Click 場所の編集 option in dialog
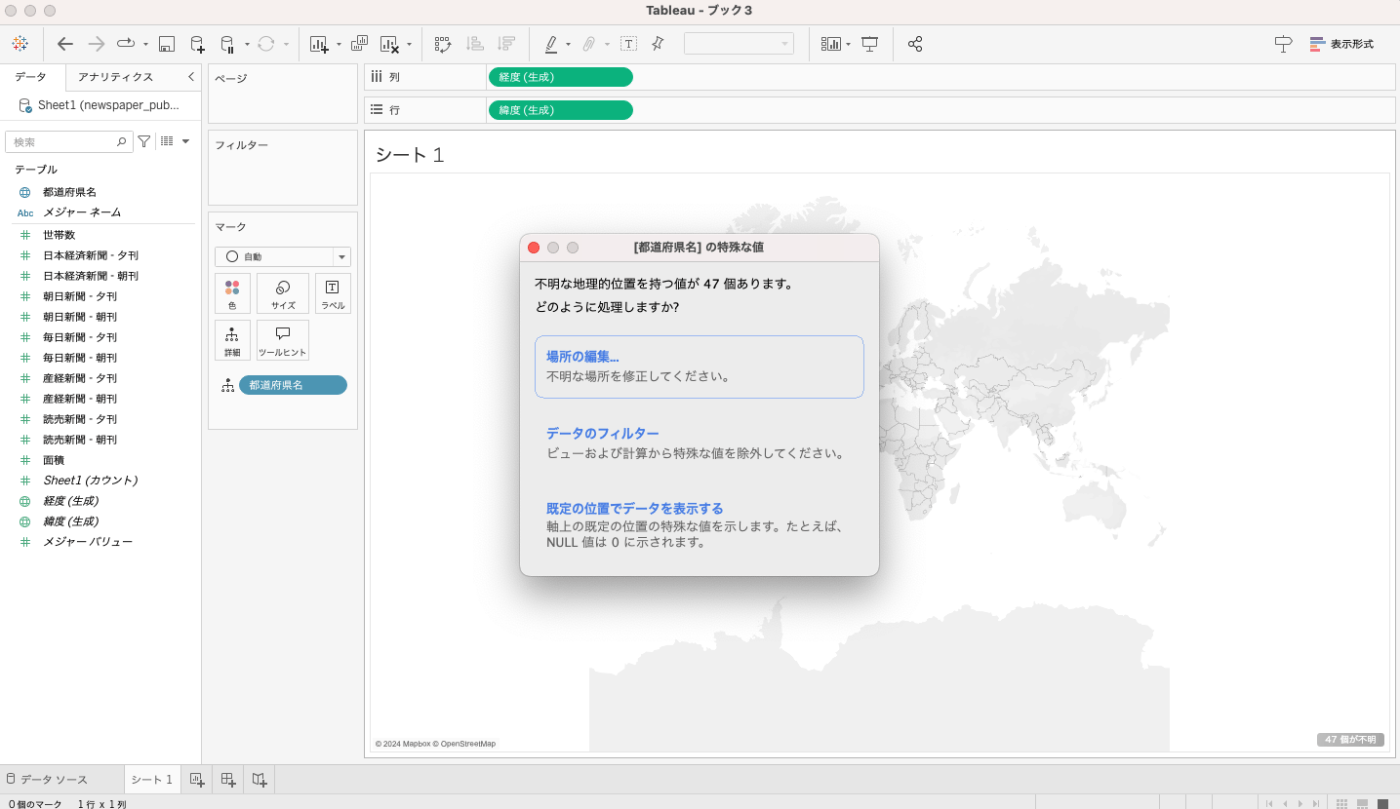Viewport: 1400px width, 809px height. pyautogui.click(x=699, y=367)
